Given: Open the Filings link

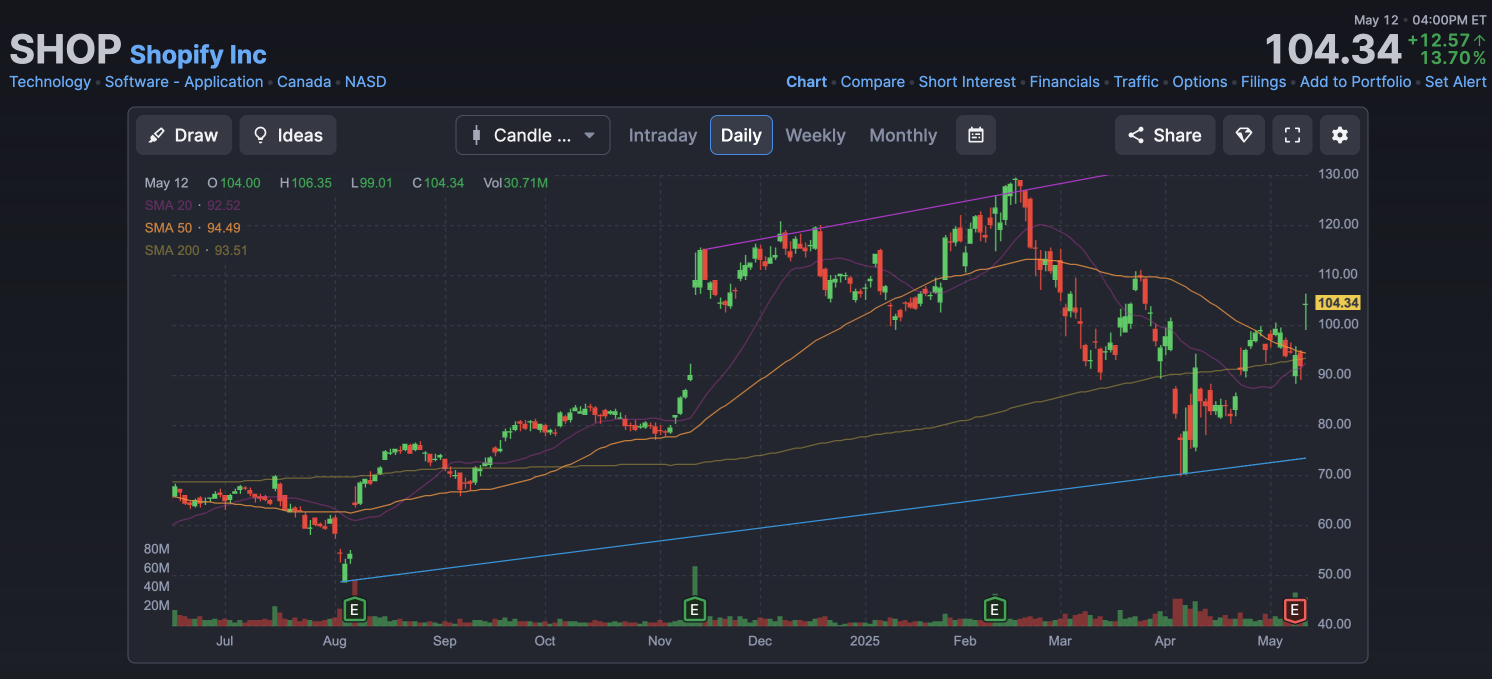Looking at the screenshot, I should click(x=1264, y=82).
